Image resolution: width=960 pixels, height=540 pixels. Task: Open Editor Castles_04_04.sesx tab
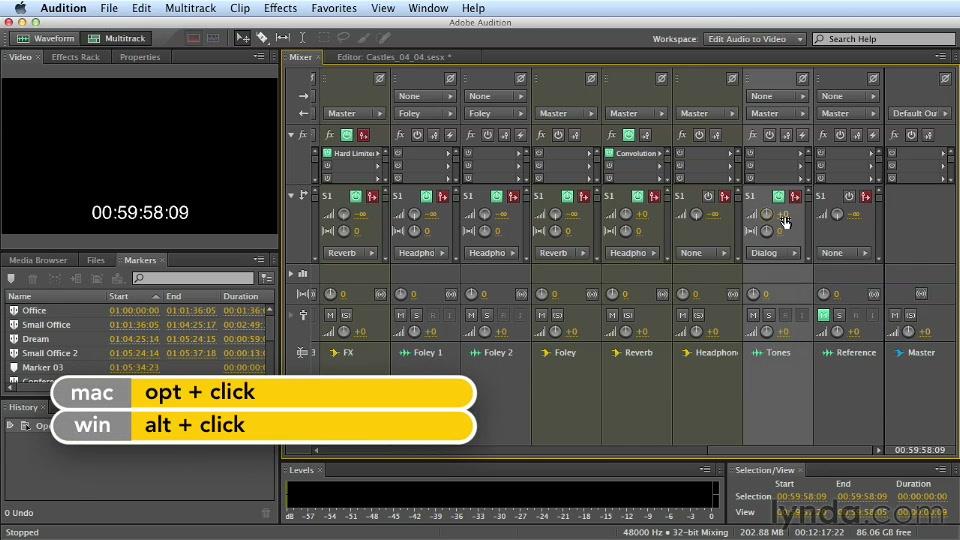(x=394, y=57)
